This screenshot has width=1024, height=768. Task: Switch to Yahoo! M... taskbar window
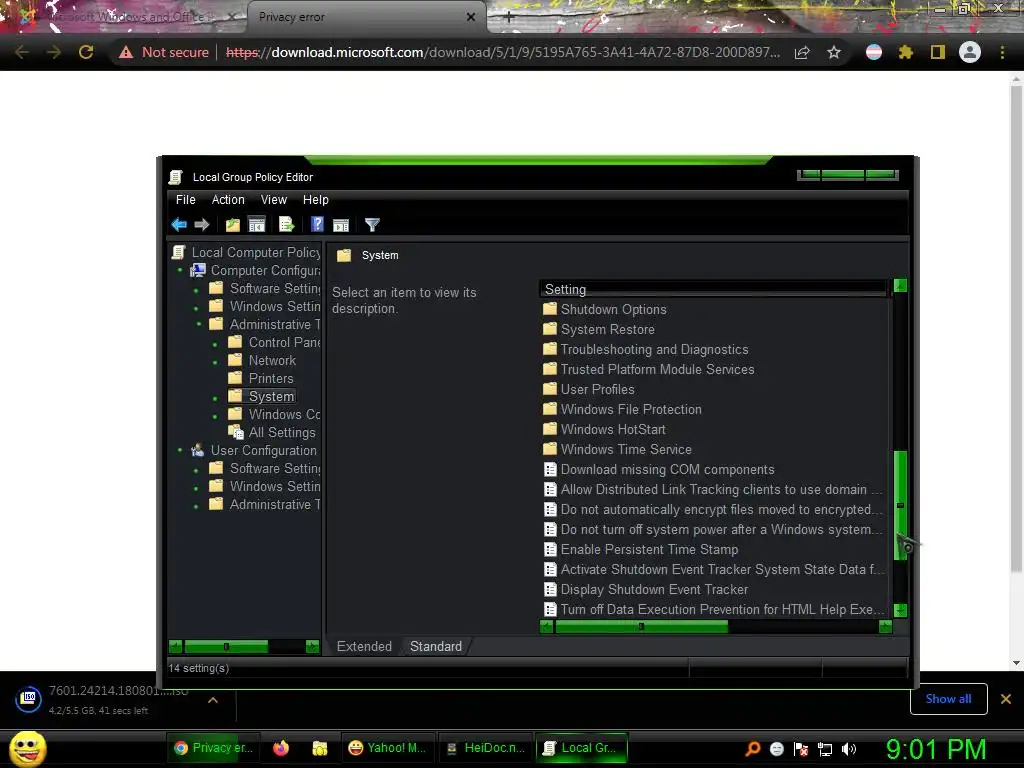387,748
